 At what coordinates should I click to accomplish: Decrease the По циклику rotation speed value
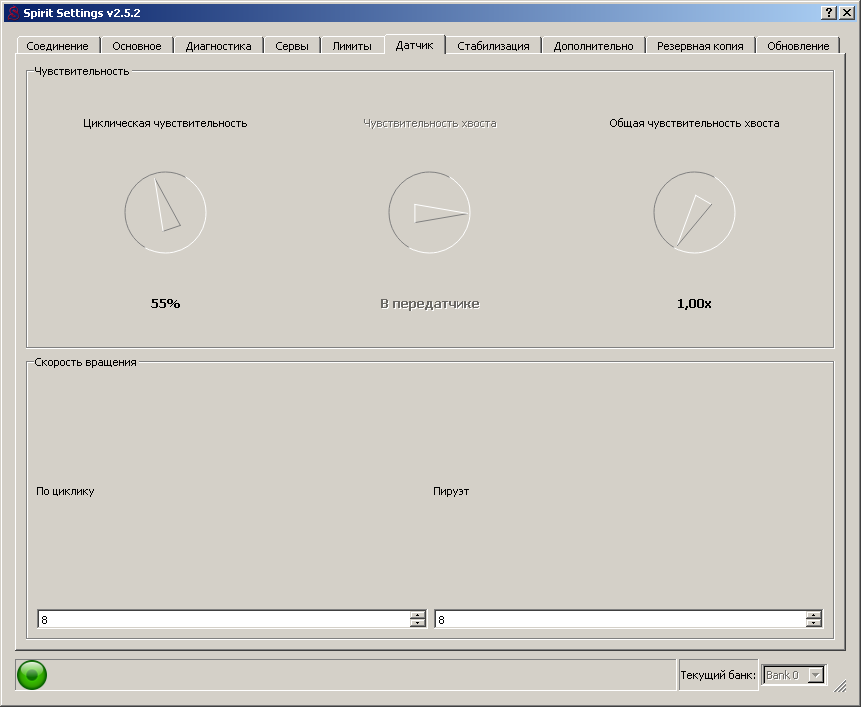(x=417, y=624)
